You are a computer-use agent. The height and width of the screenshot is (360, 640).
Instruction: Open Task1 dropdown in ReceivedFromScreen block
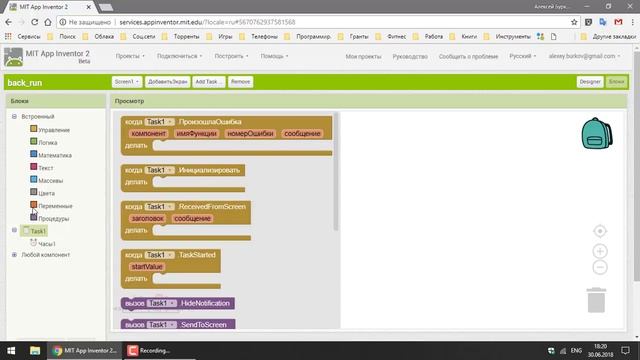pos(160,207)
